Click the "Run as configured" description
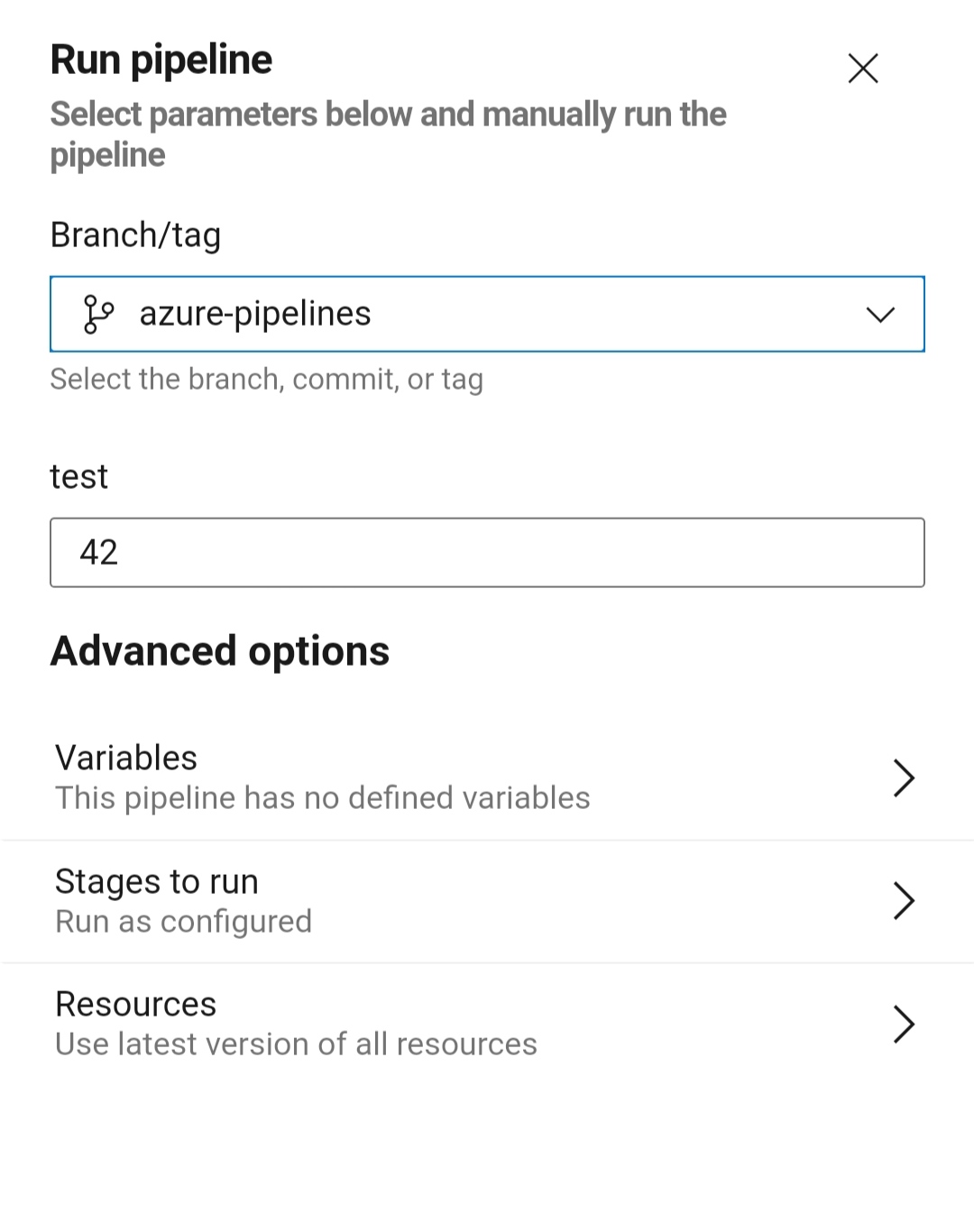This screenshot has width=974, height=1232. pos(184,922)
